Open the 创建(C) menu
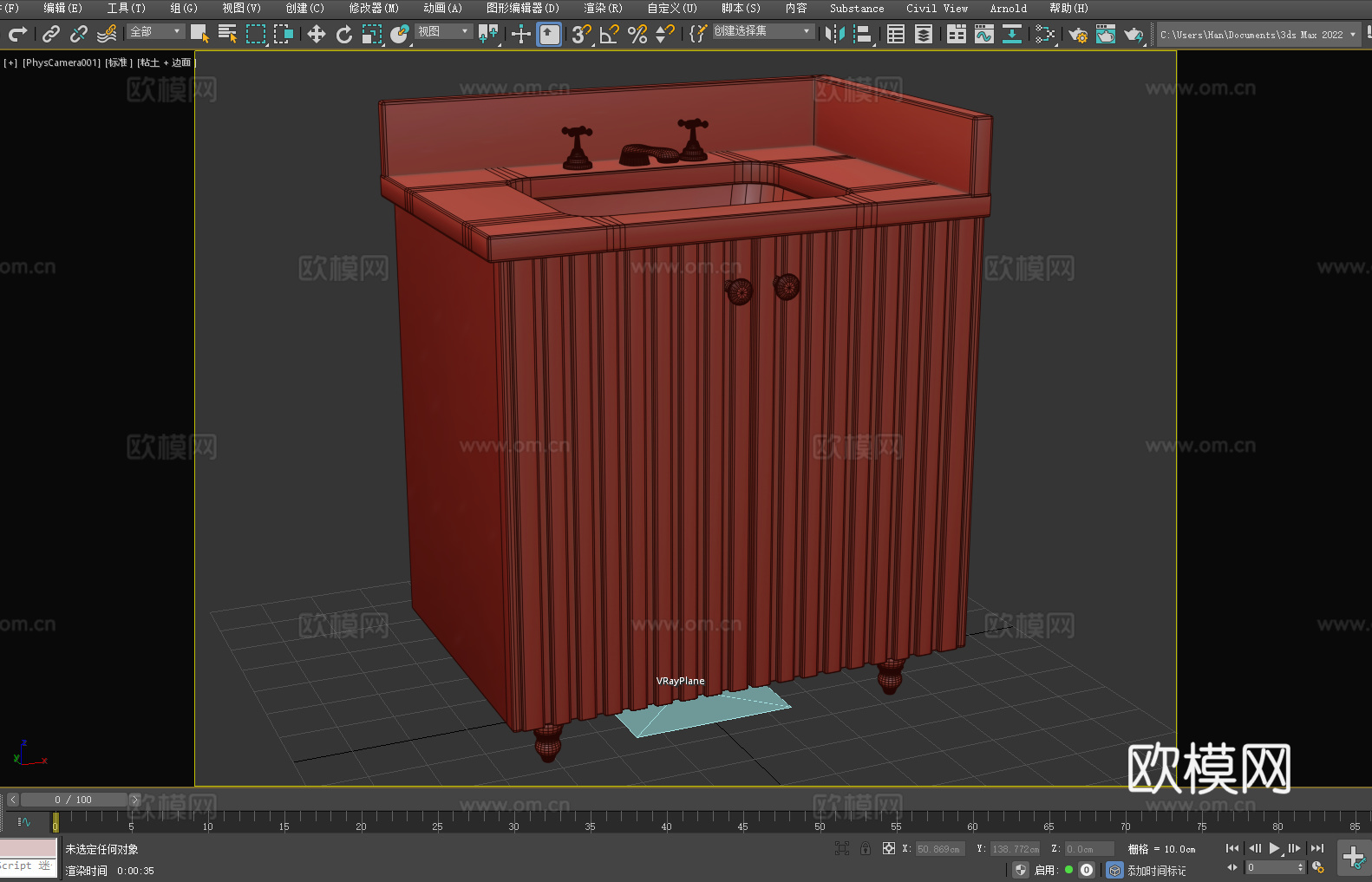Image resolution: width=1372 pixels, height=882 pixels. [304, 8]
